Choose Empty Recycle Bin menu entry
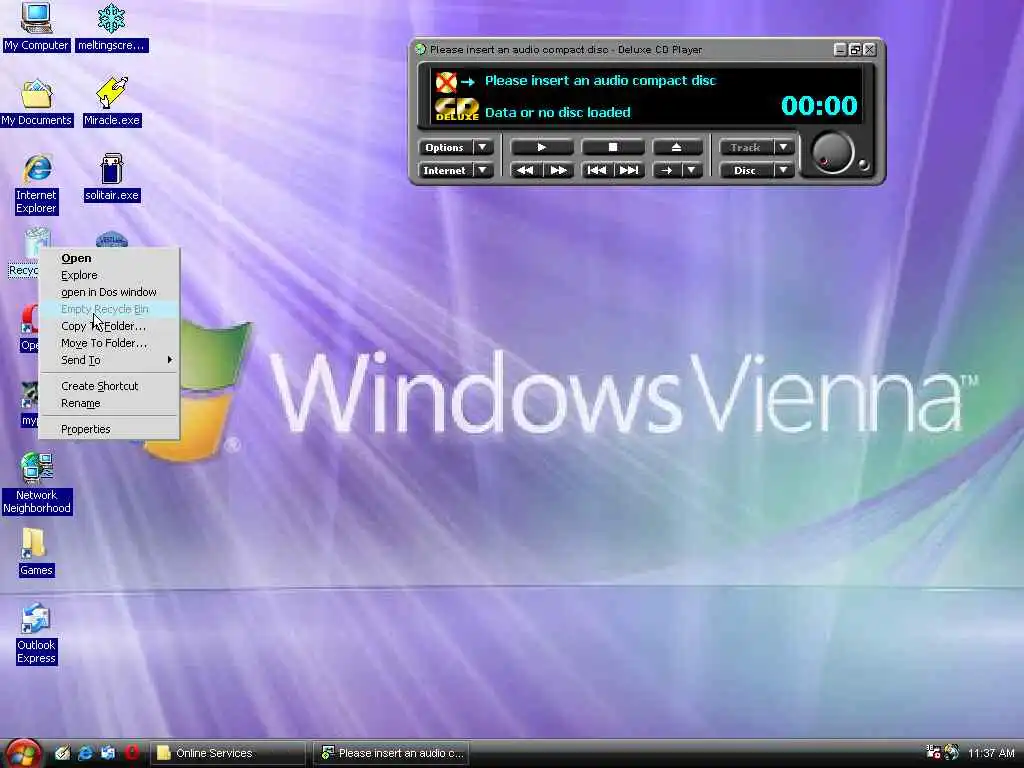This screenshot has height=768, width=1024. coord(109,309)
